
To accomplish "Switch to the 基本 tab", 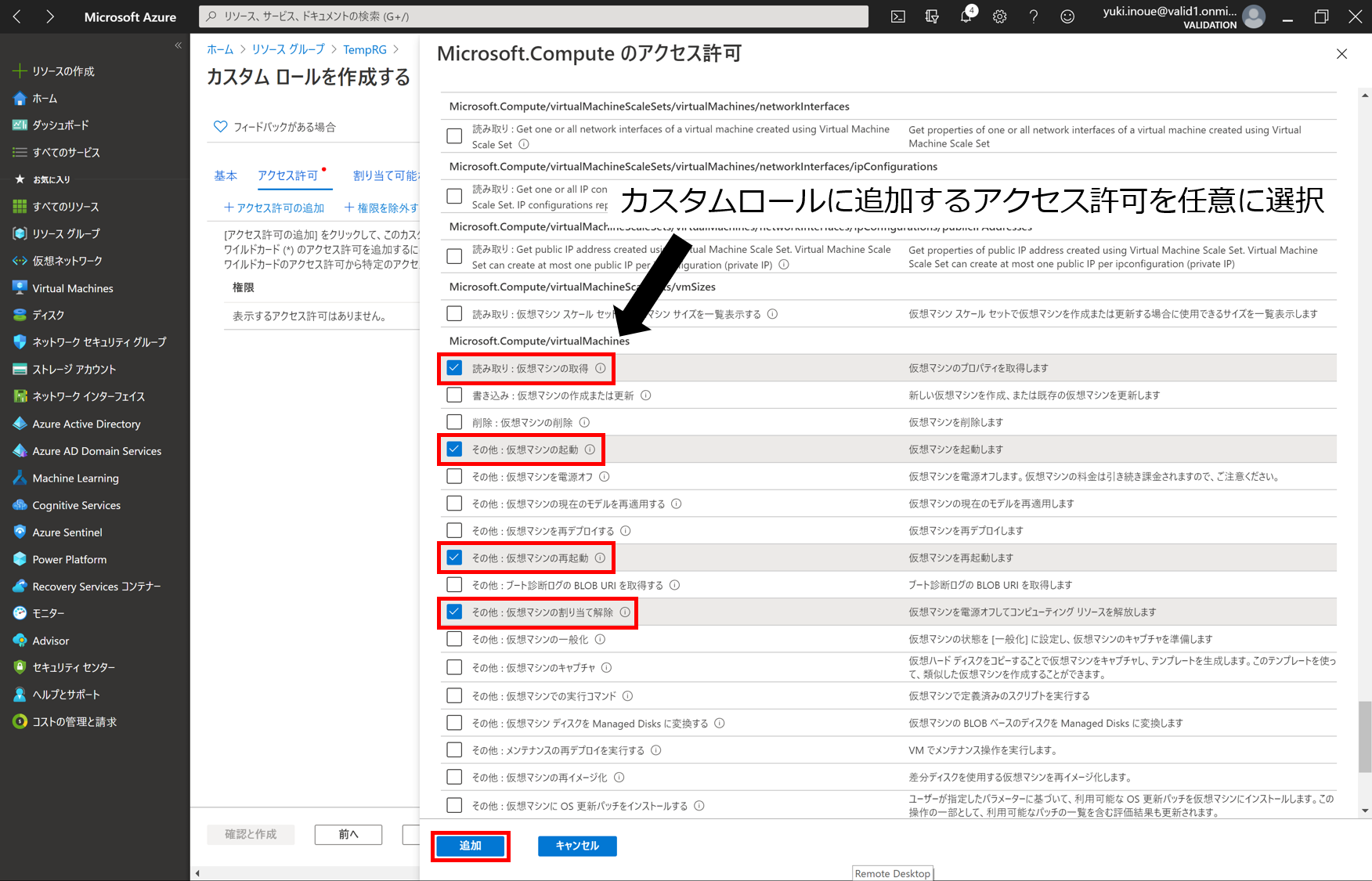I will point(226,175).
